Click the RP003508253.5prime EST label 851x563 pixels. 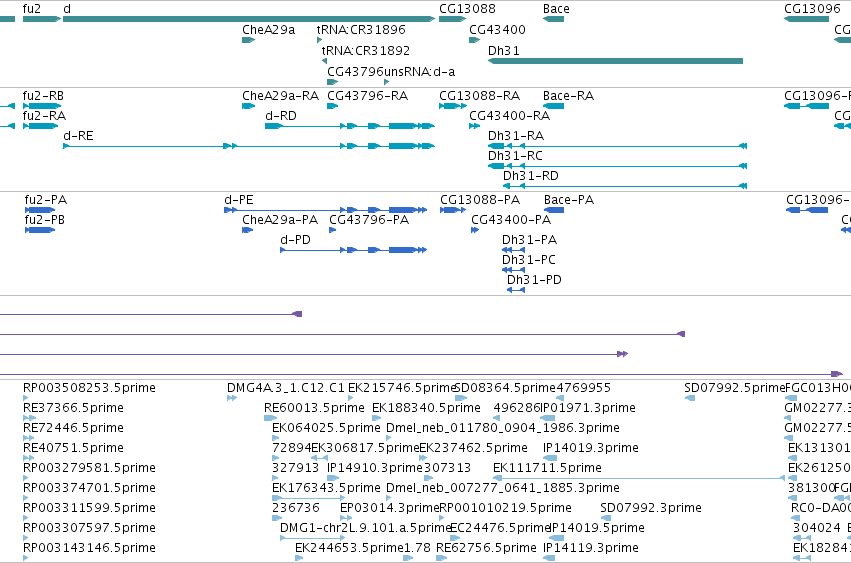coord(90,388)
